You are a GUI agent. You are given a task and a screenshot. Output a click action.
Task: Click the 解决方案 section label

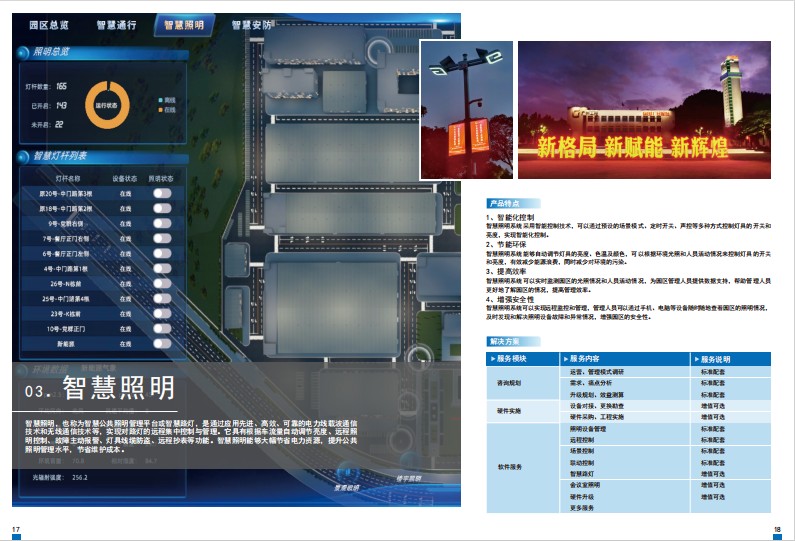507,342
